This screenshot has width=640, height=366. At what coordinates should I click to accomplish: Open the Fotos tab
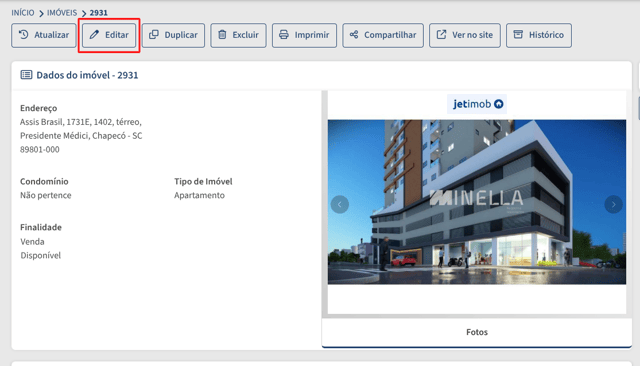[477, 332]
